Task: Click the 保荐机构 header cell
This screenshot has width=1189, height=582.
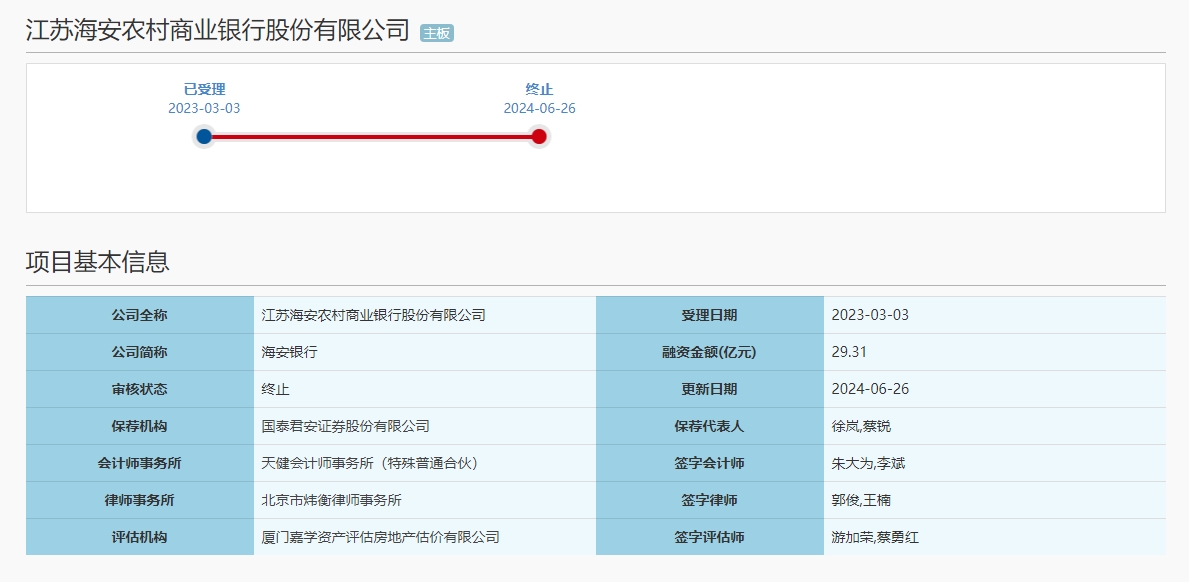Action: pyautogui.click(x=140, y=427)
